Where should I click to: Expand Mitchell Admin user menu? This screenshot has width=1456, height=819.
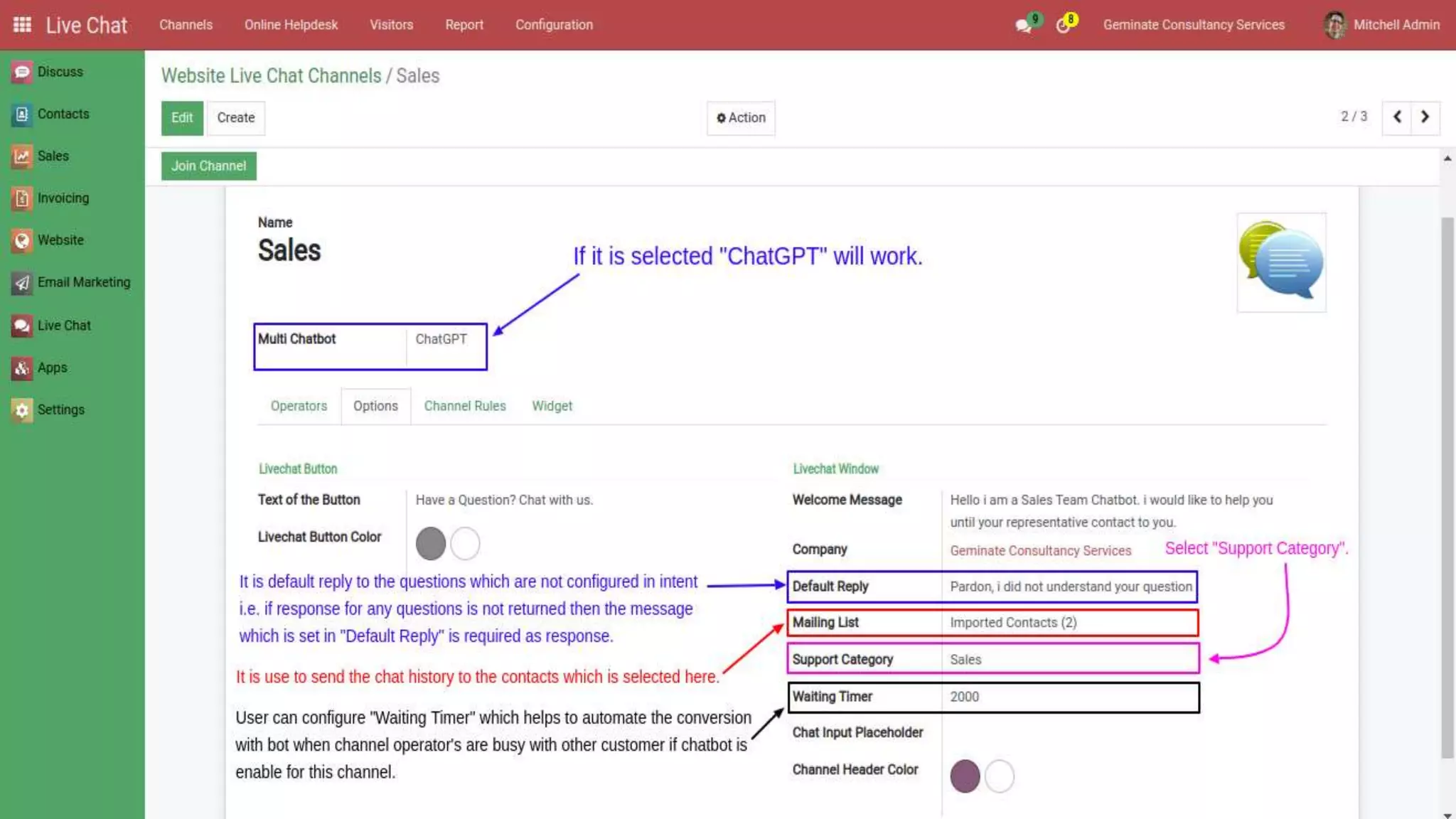click(x=1381, y=25)
